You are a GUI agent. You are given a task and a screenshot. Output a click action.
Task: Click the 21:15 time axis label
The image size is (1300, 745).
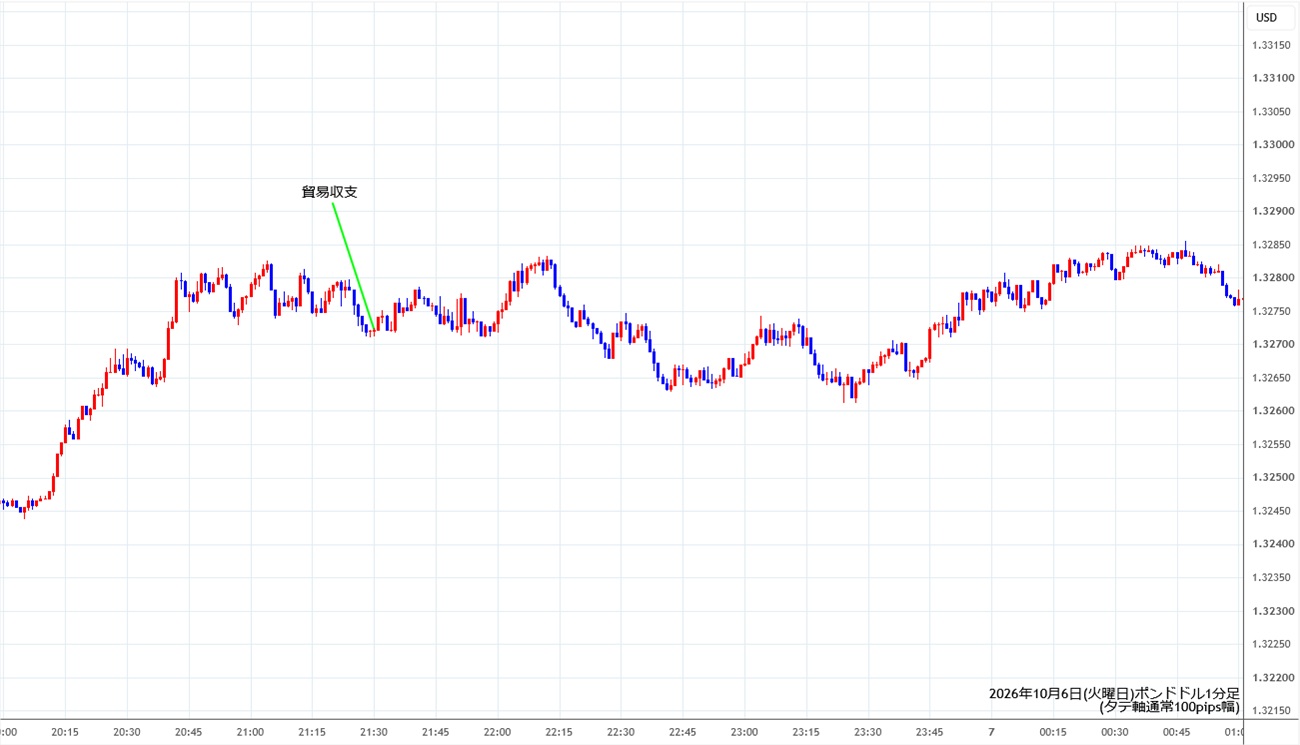pyautogui.click(x=312, y=732)
